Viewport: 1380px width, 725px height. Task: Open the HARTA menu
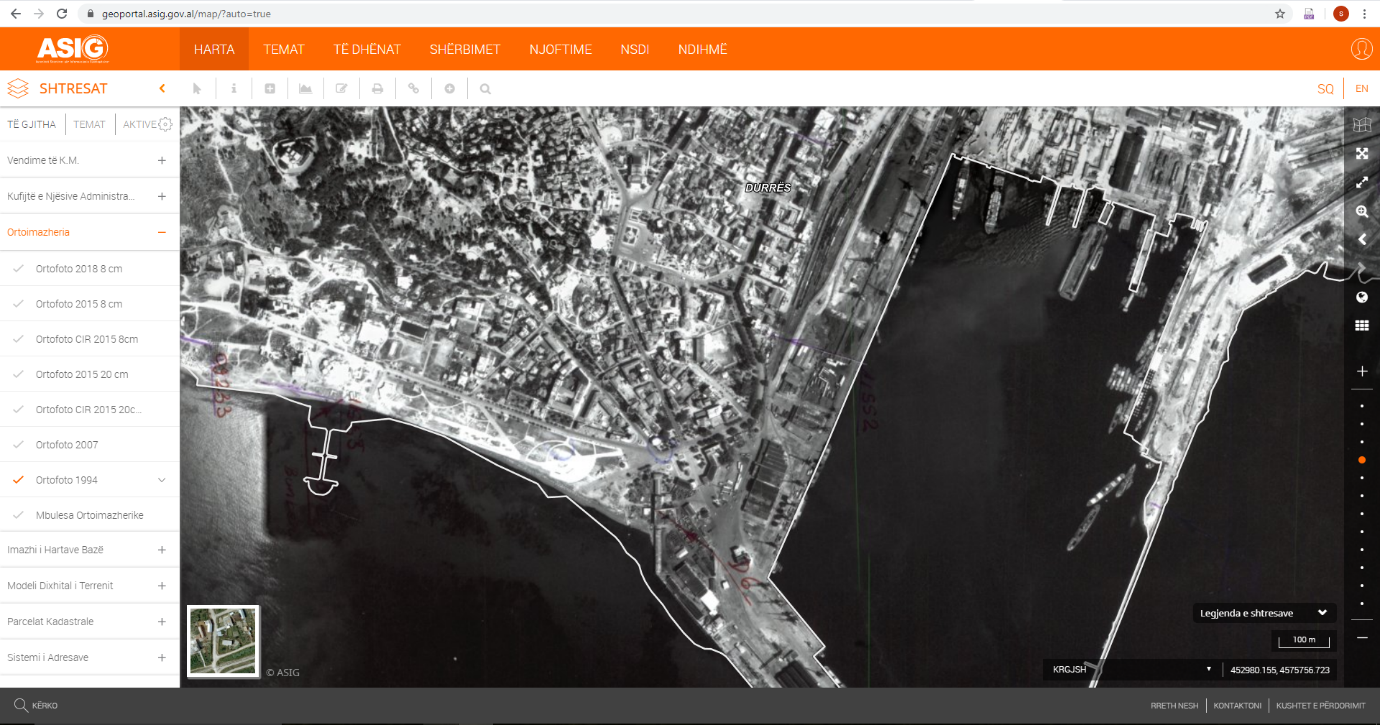pos(214,49)
